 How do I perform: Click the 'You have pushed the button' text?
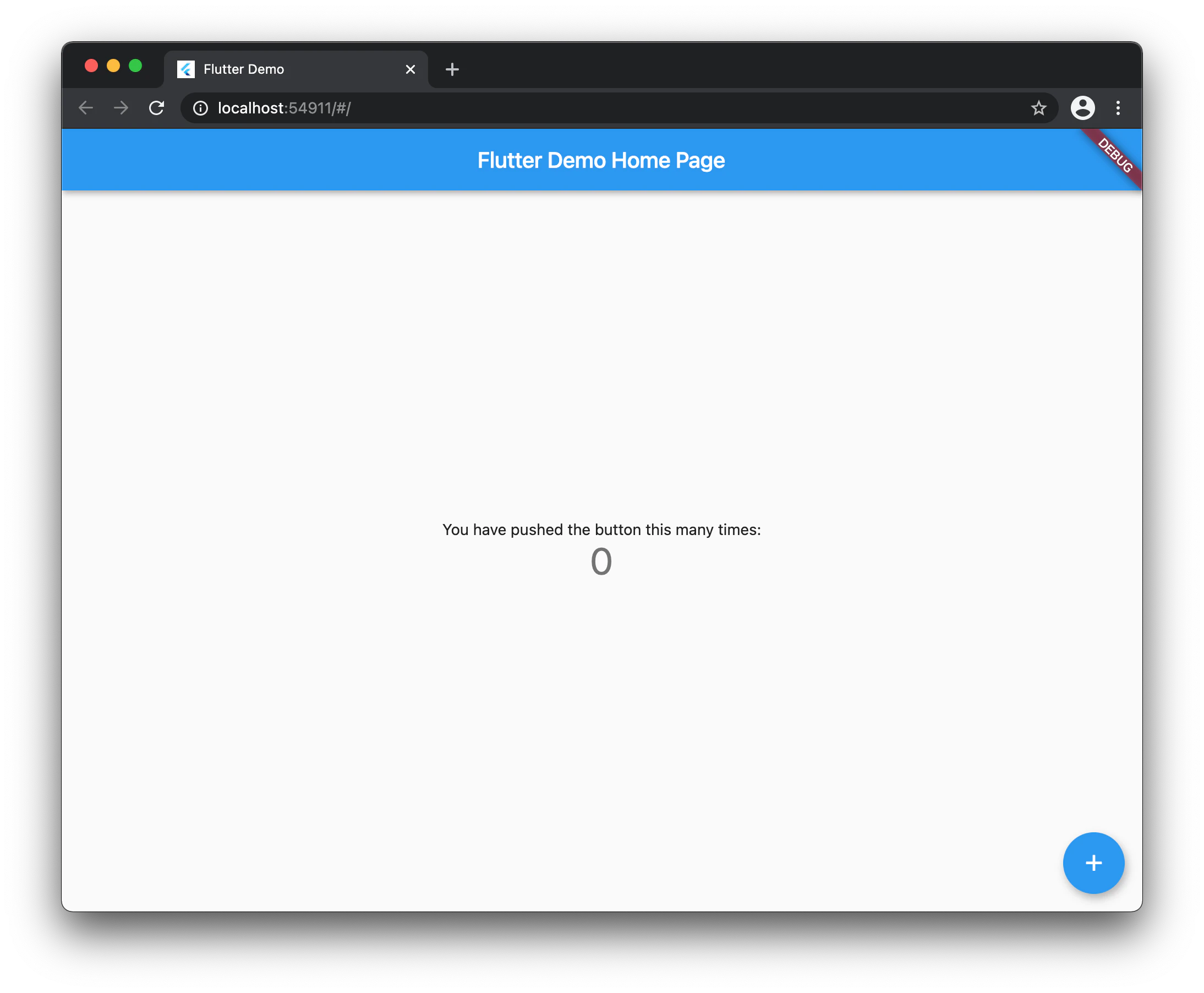[601, 530]
